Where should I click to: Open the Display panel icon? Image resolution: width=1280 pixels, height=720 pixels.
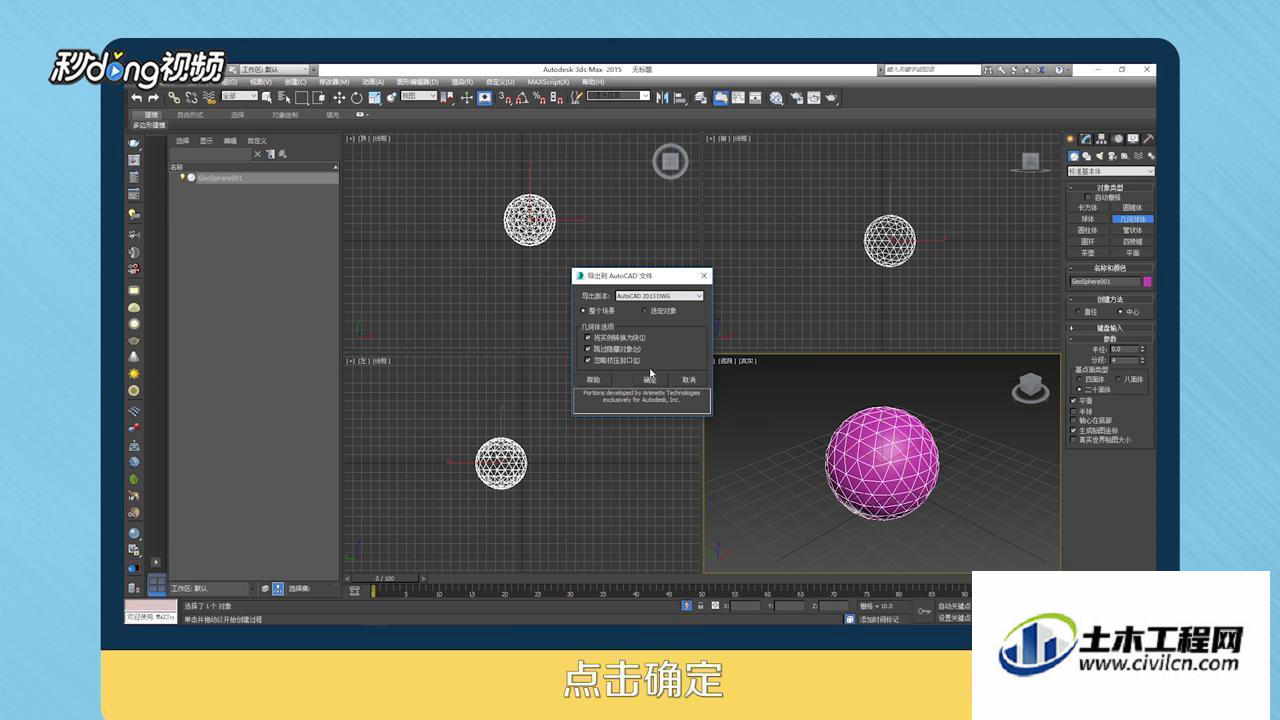point(1133,139)
